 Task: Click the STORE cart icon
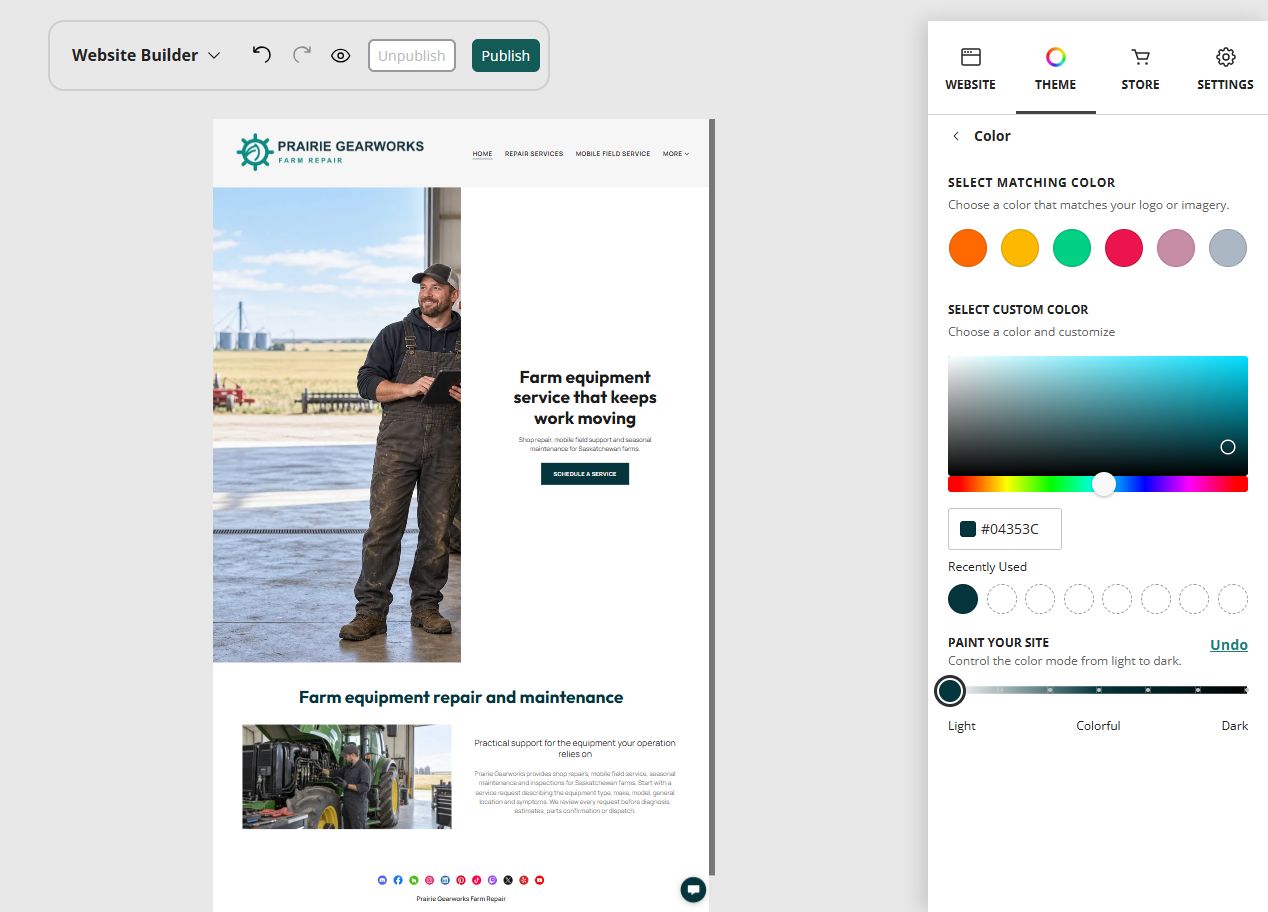(x=1140, y=57)
